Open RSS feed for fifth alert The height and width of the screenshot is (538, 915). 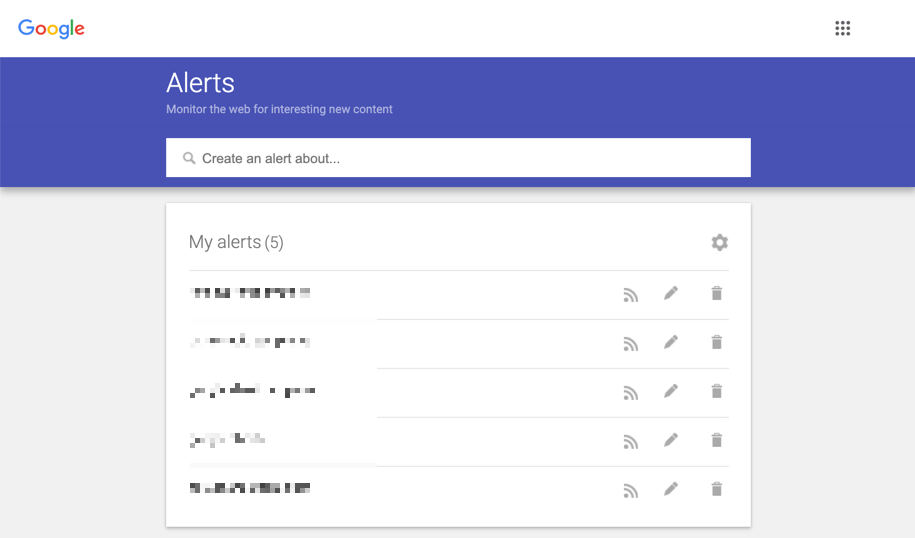point(630,490)
